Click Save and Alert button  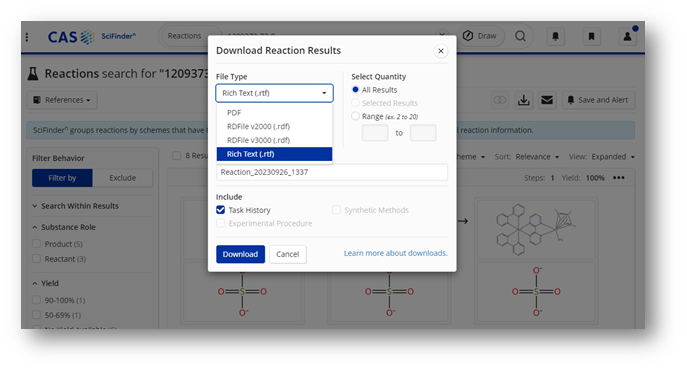pos(598,100)
